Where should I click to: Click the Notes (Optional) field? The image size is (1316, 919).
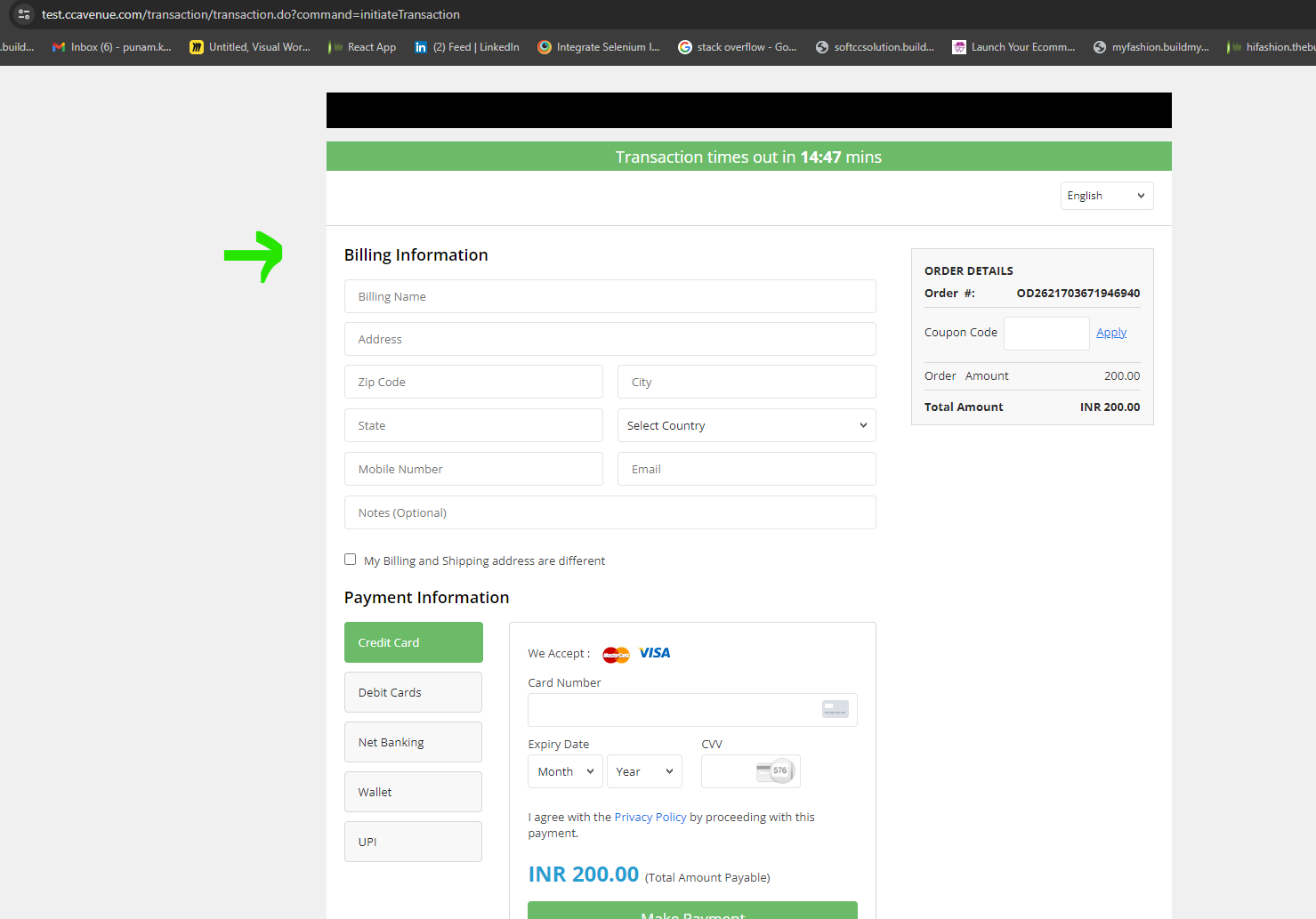[610, 512]
